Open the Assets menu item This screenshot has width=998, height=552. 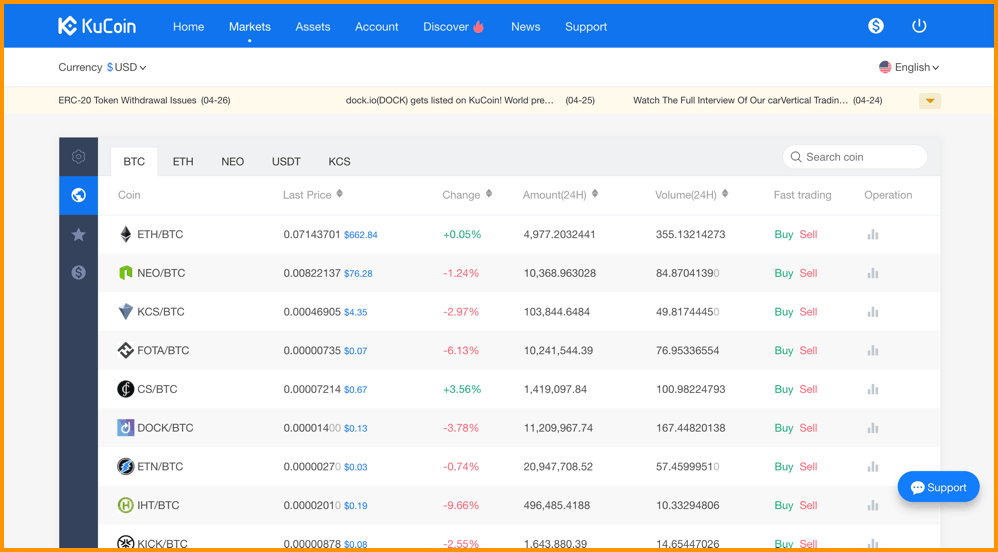313,27
